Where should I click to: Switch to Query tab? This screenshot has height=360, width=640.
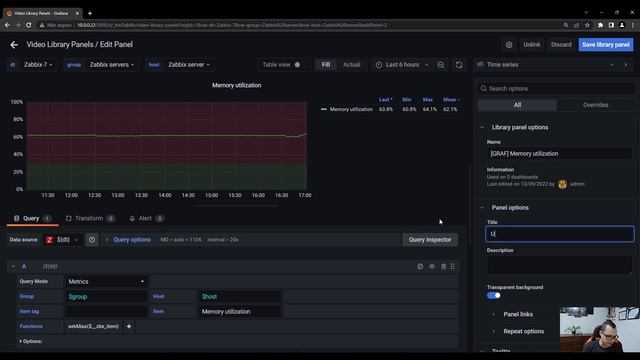[x=32, y=219]
